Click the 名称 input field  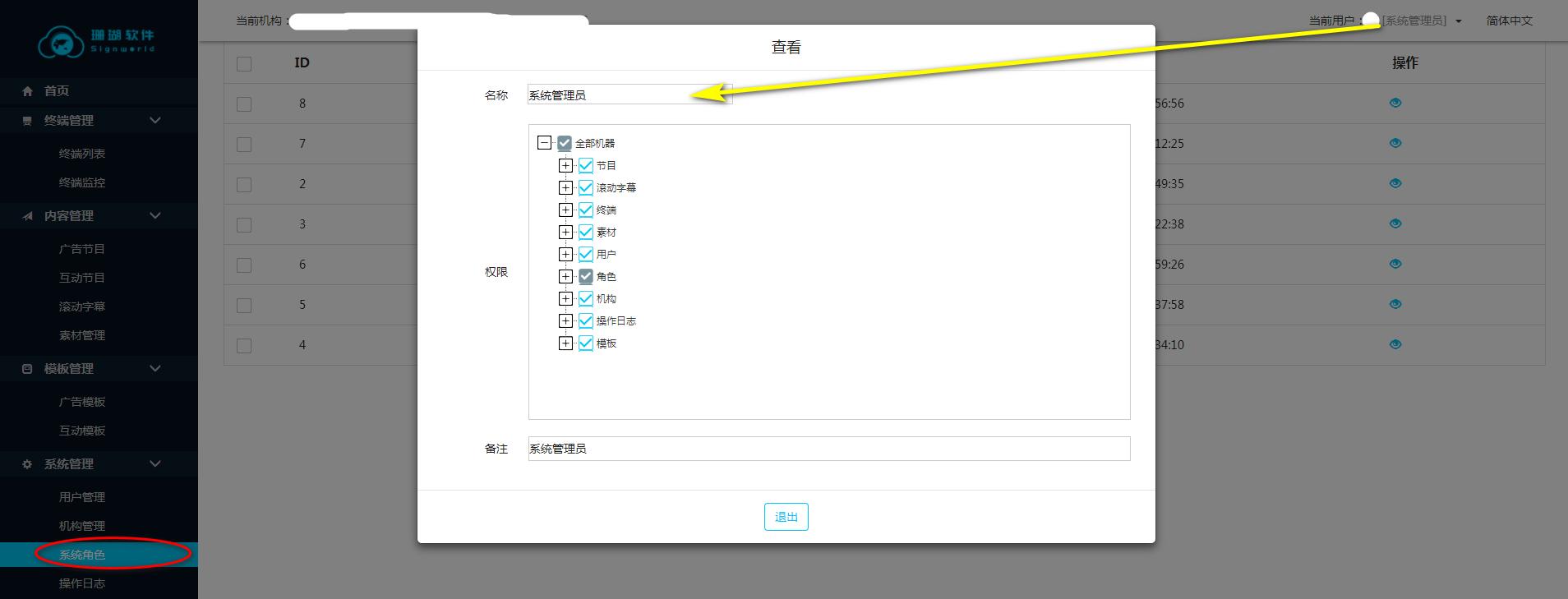coord(630,95)
